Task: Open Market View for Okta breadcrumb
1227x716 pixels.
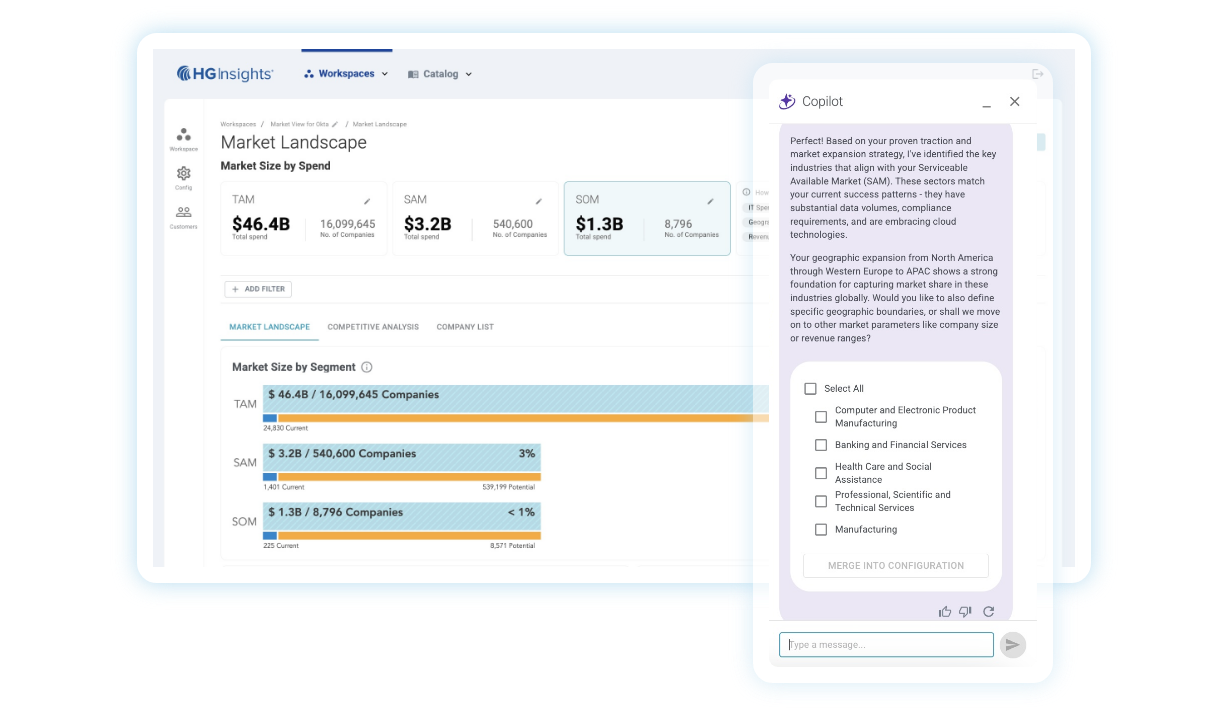Action: (x=300, y=124)
